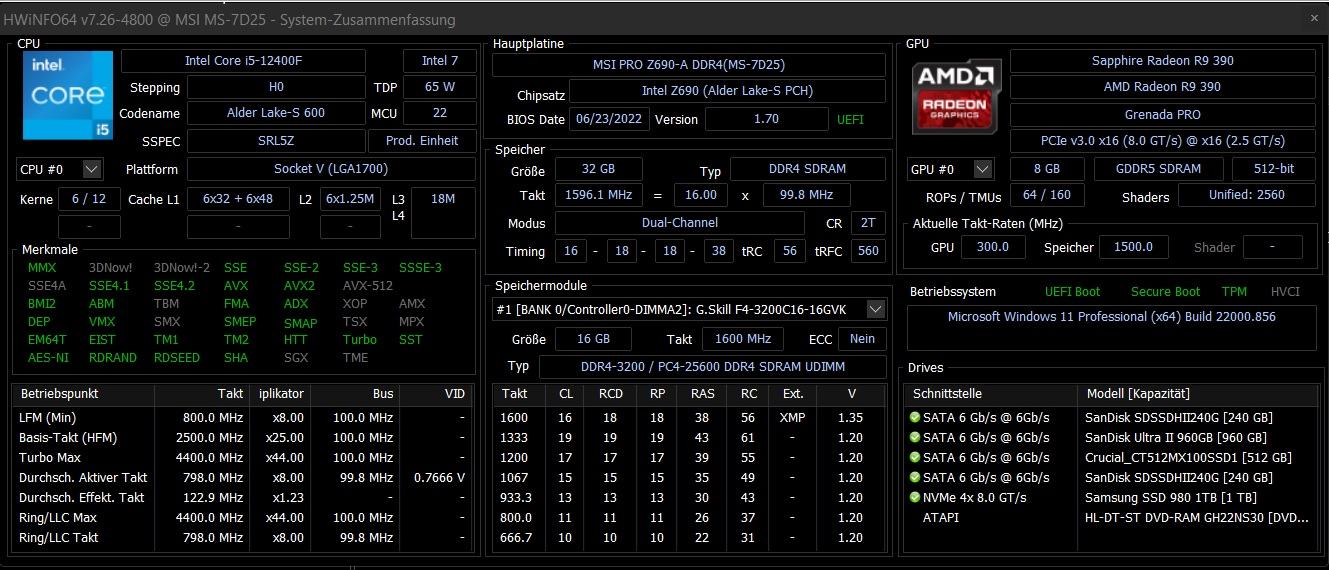Viewport: 1329px width, 570px height.
Task: Click the green status icon for Samsung SSD 980
Action: coord(914,497)
